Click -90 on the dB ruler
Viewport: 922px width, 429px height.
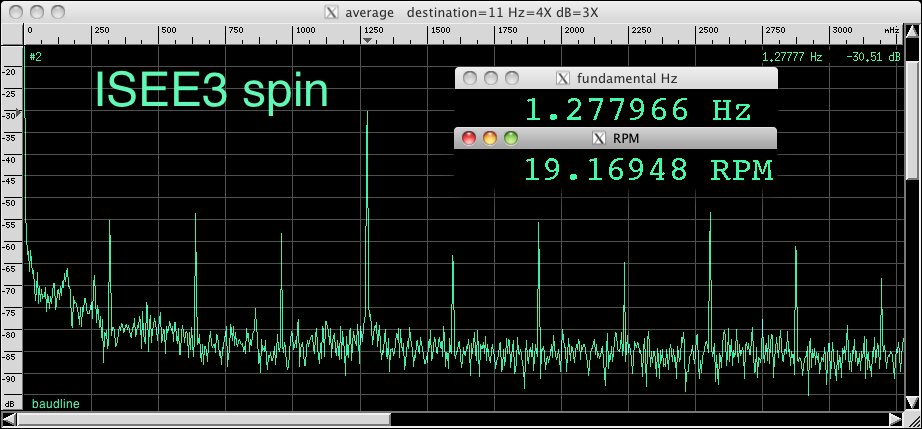pos(10,378)
